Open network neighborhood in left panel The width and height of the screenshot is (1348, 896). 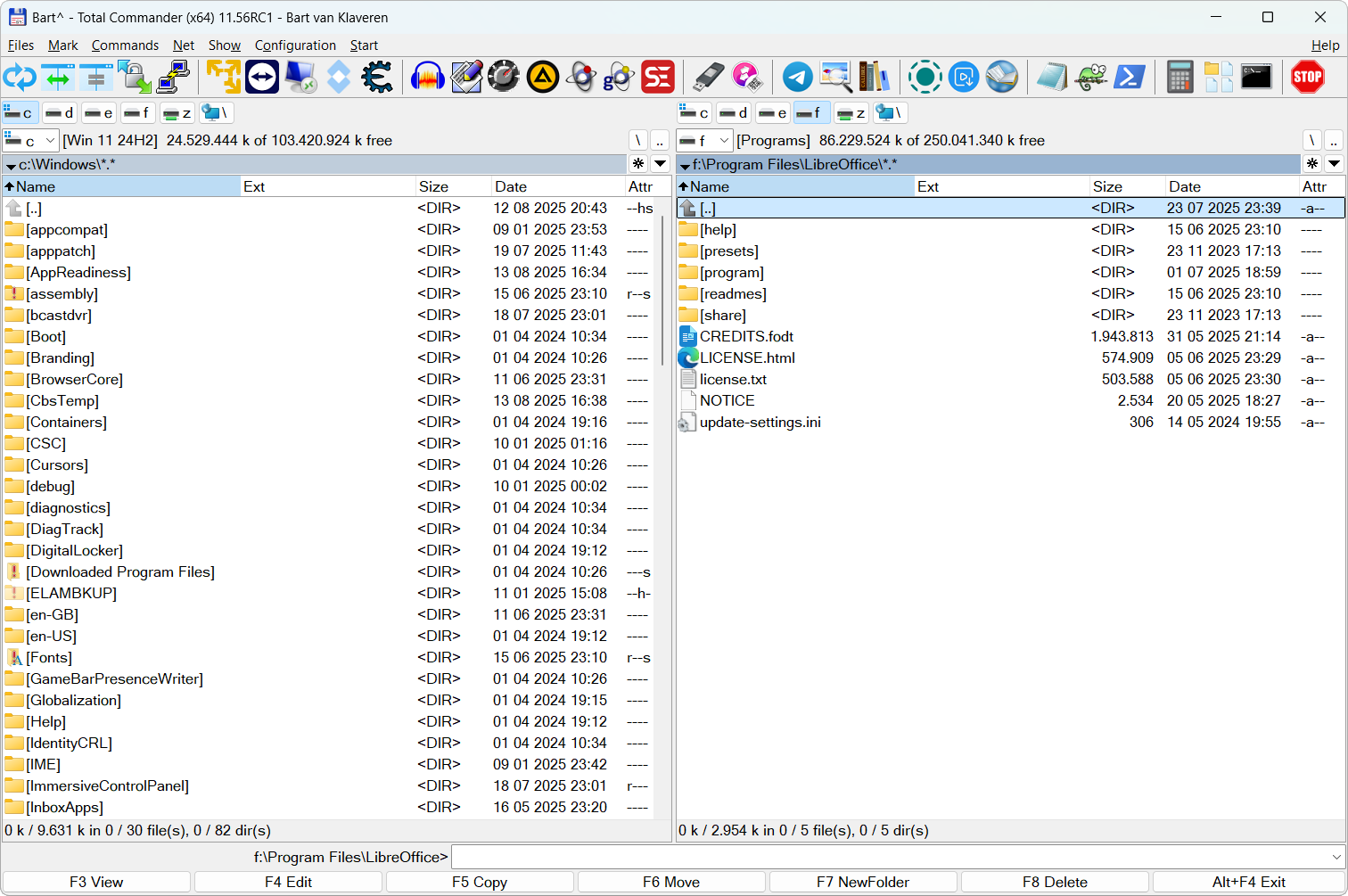point(216,113)
